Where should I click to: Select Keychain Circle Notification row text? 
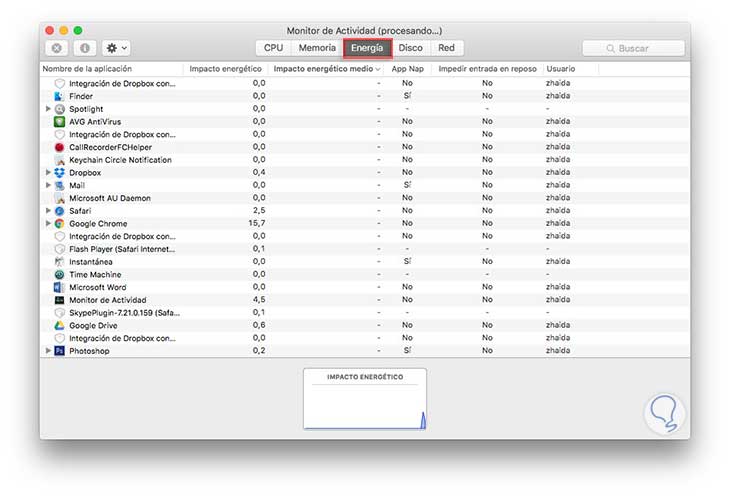(120, 160)
